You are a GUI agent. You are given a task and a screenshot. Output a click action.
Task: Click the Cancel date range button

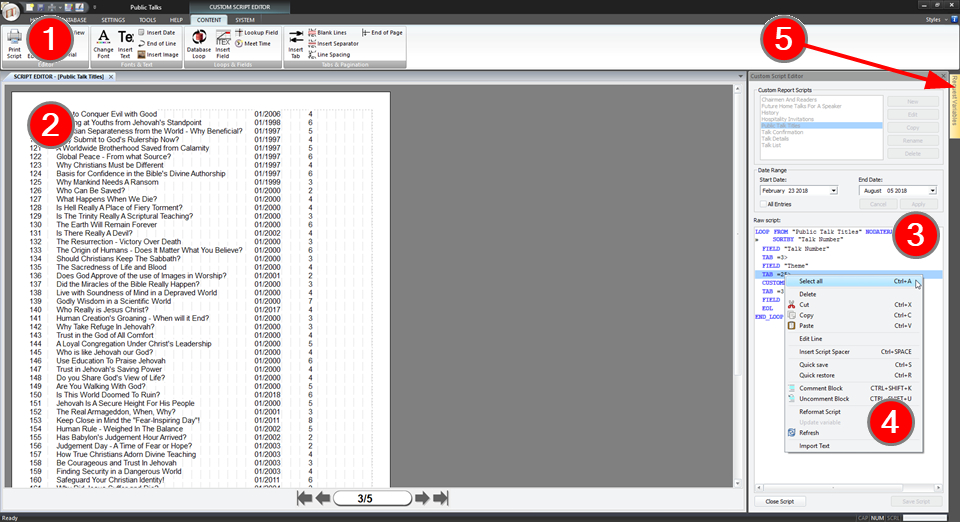pyautogui.click(x=878, y=204)
